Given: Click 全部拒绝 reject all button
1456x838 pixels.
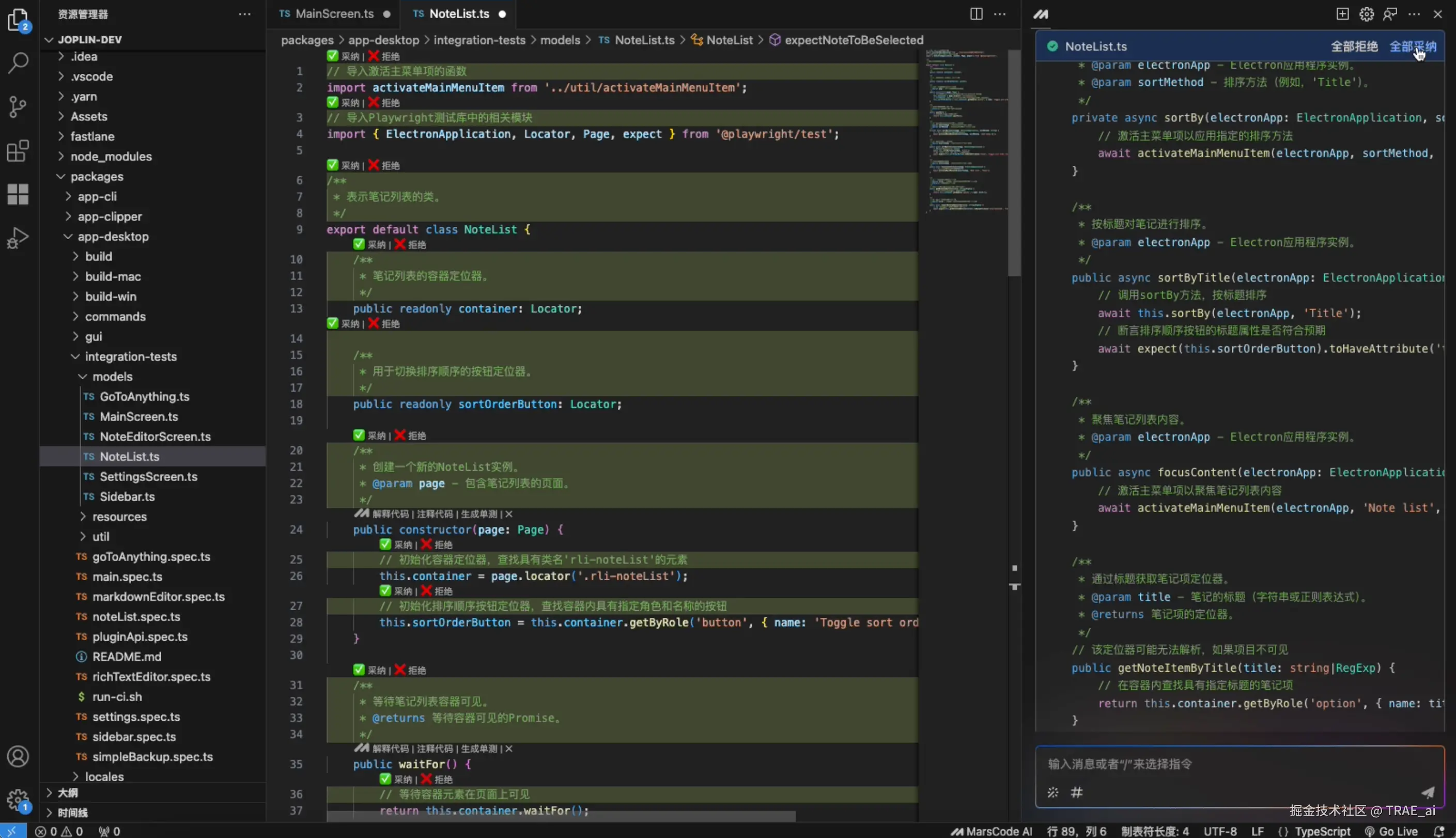Looking at the screenshot, I should pyautogui.click(x=1354, y=46).
